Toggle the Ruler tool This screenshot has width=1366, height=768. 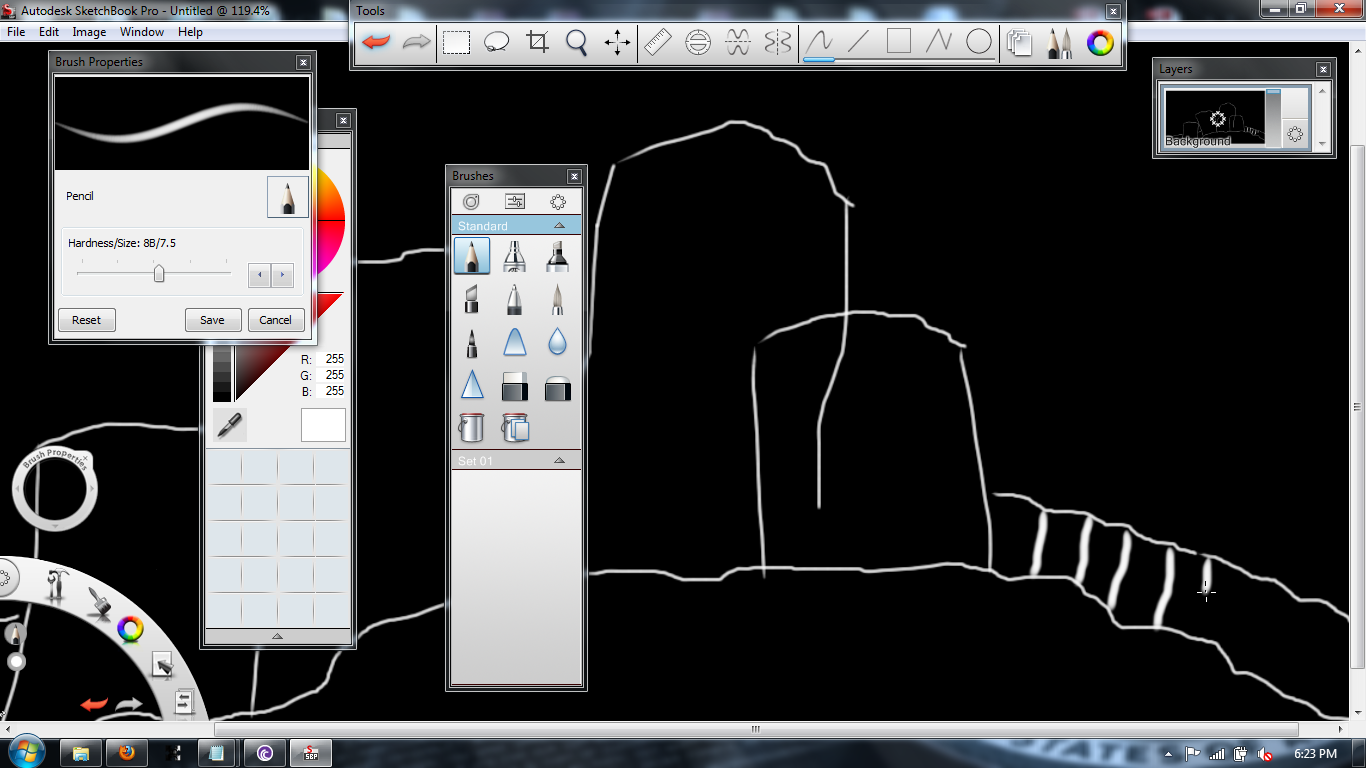657,43
